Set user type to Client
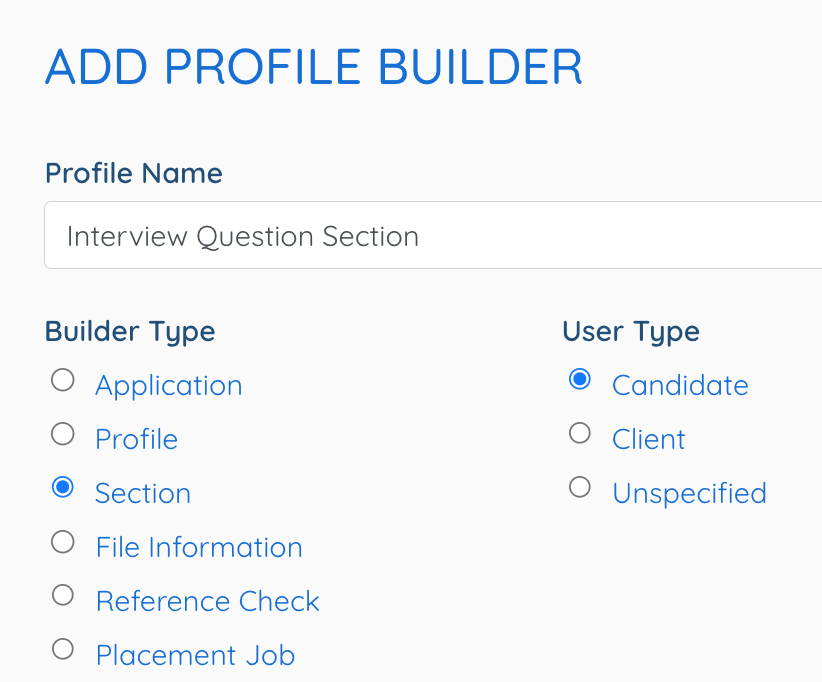This screenshot has width=822, height=682. [x=580, y=433]
